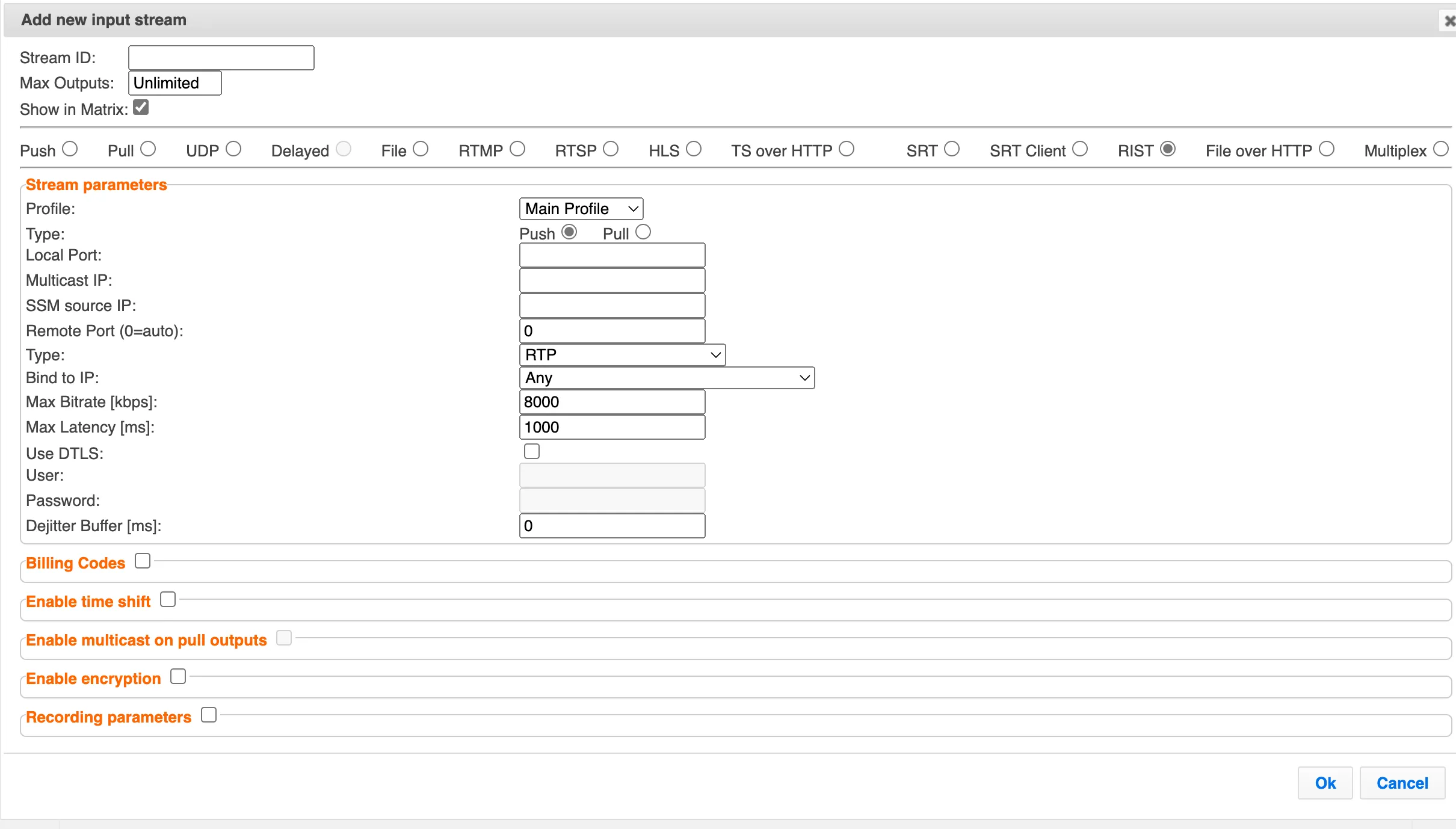The width and height of the screenshot is (1456, 829).
Task: Select the top-row Pull input type radio
Action: pyautogui.click(x=148, y=149)
